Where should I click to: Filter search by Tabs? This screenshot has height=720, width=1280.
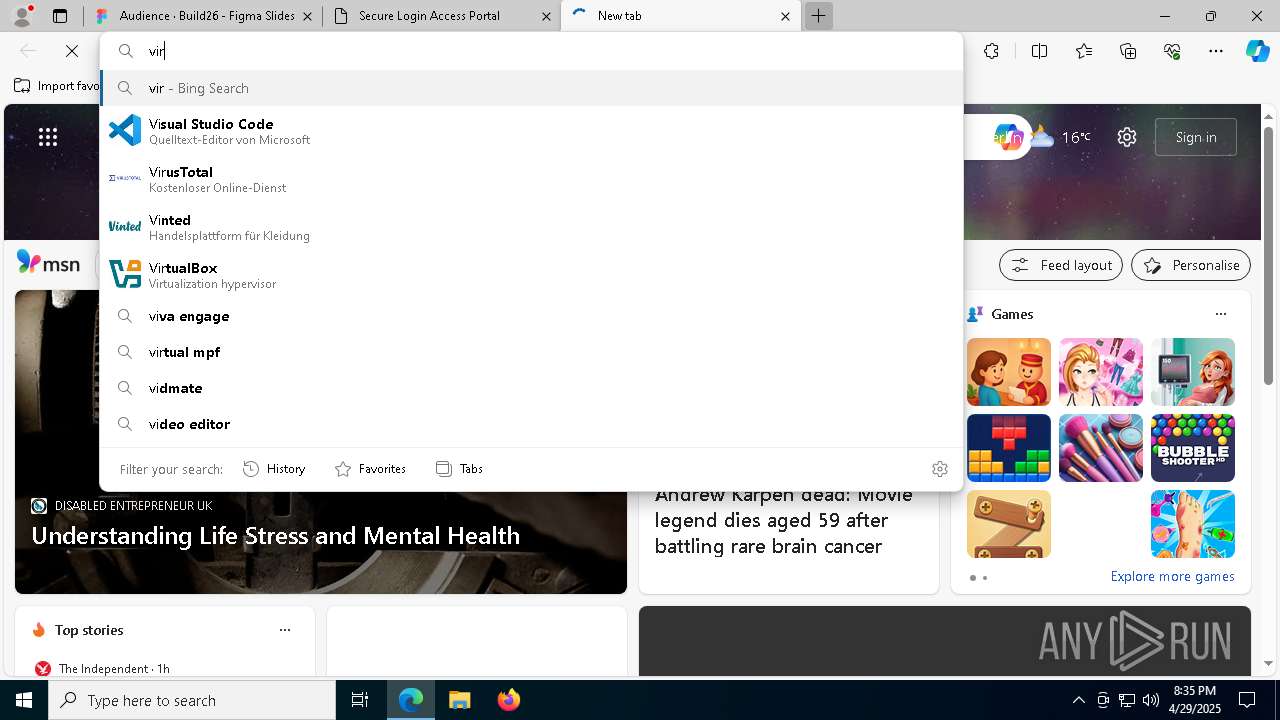pyautogui.click(x=459, y=468)
